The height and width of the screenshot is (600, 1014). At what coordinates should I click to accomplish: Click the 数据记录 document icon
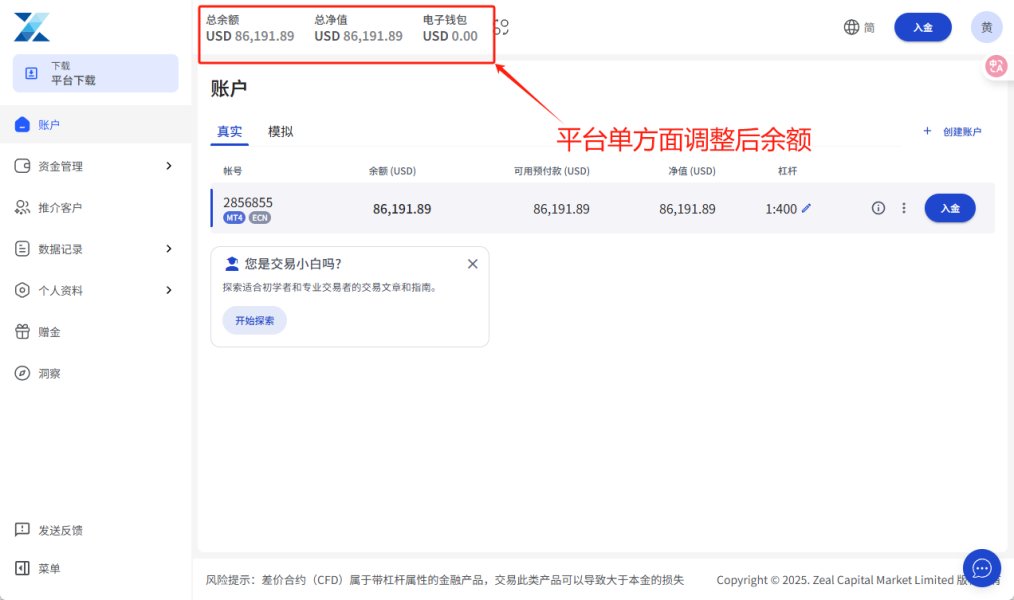(22, 249)
